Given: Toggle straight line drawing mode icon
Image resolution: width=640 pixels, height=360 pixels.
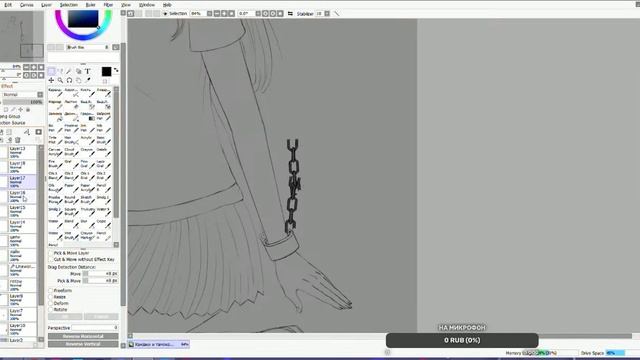Looking at the screenshot, I should click(337, 13).
